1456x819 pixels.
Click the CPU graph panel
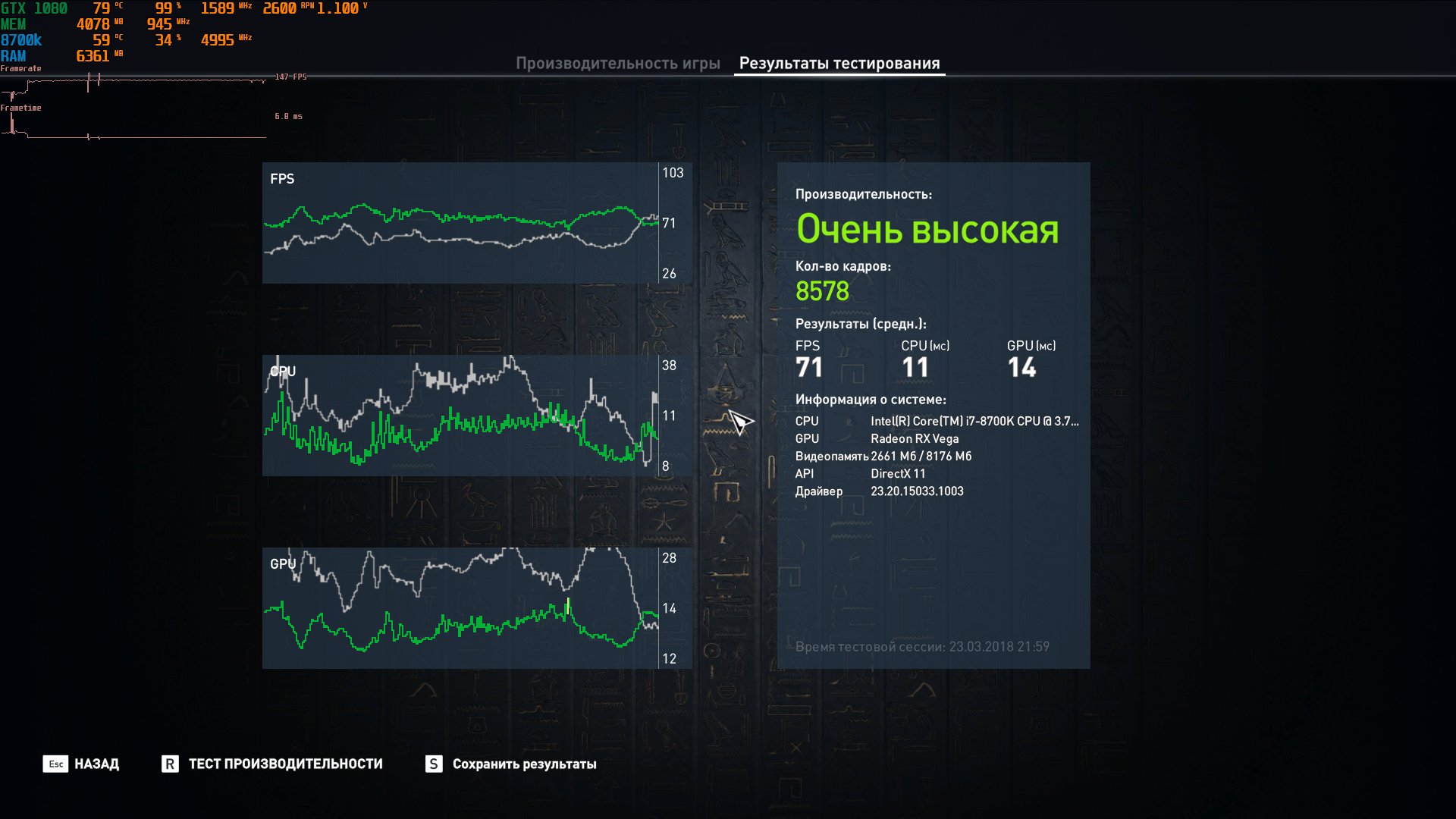(x=460, y=416)
